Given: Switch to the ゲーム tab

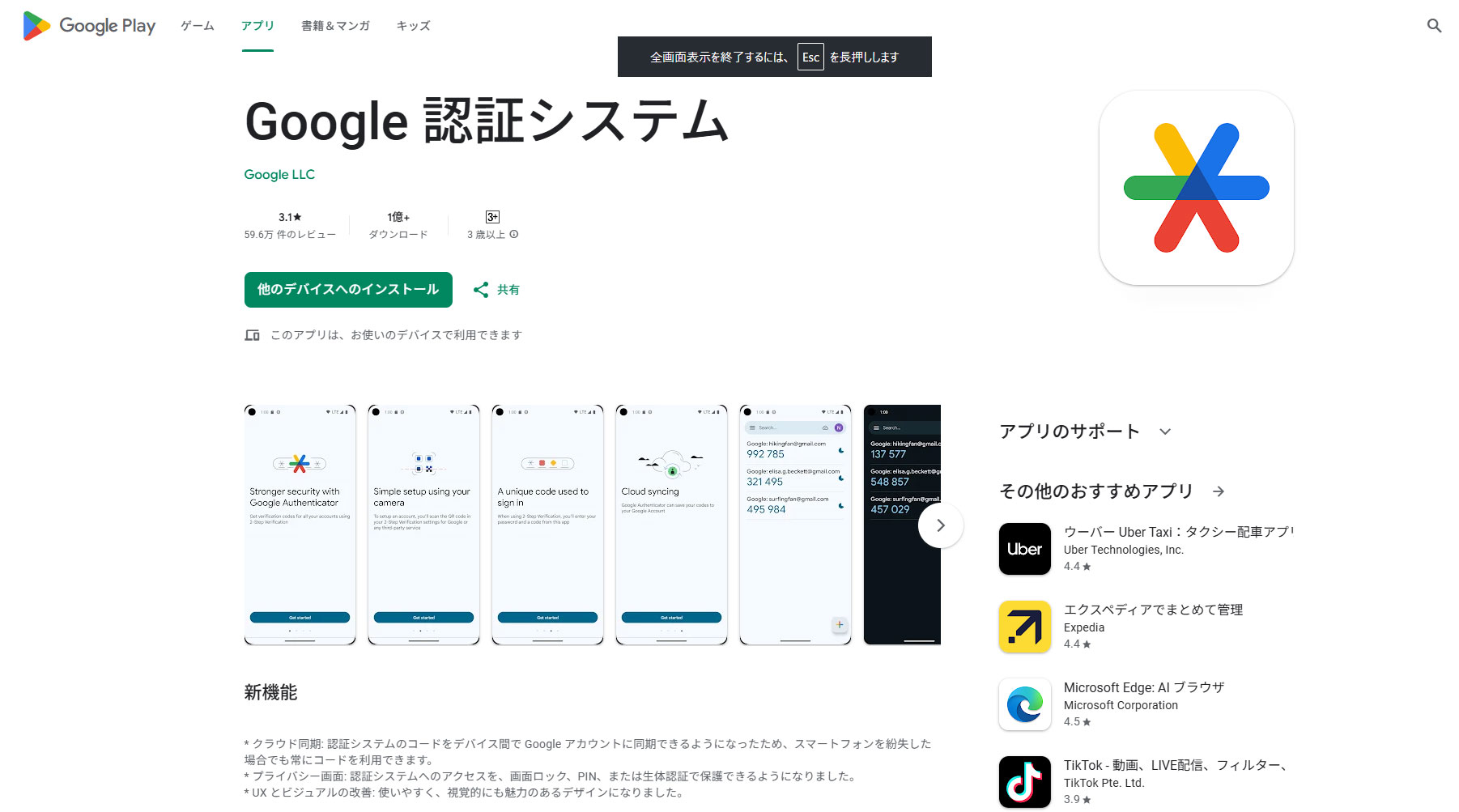Looking at the screenshot, I should (x=198, y=26).
